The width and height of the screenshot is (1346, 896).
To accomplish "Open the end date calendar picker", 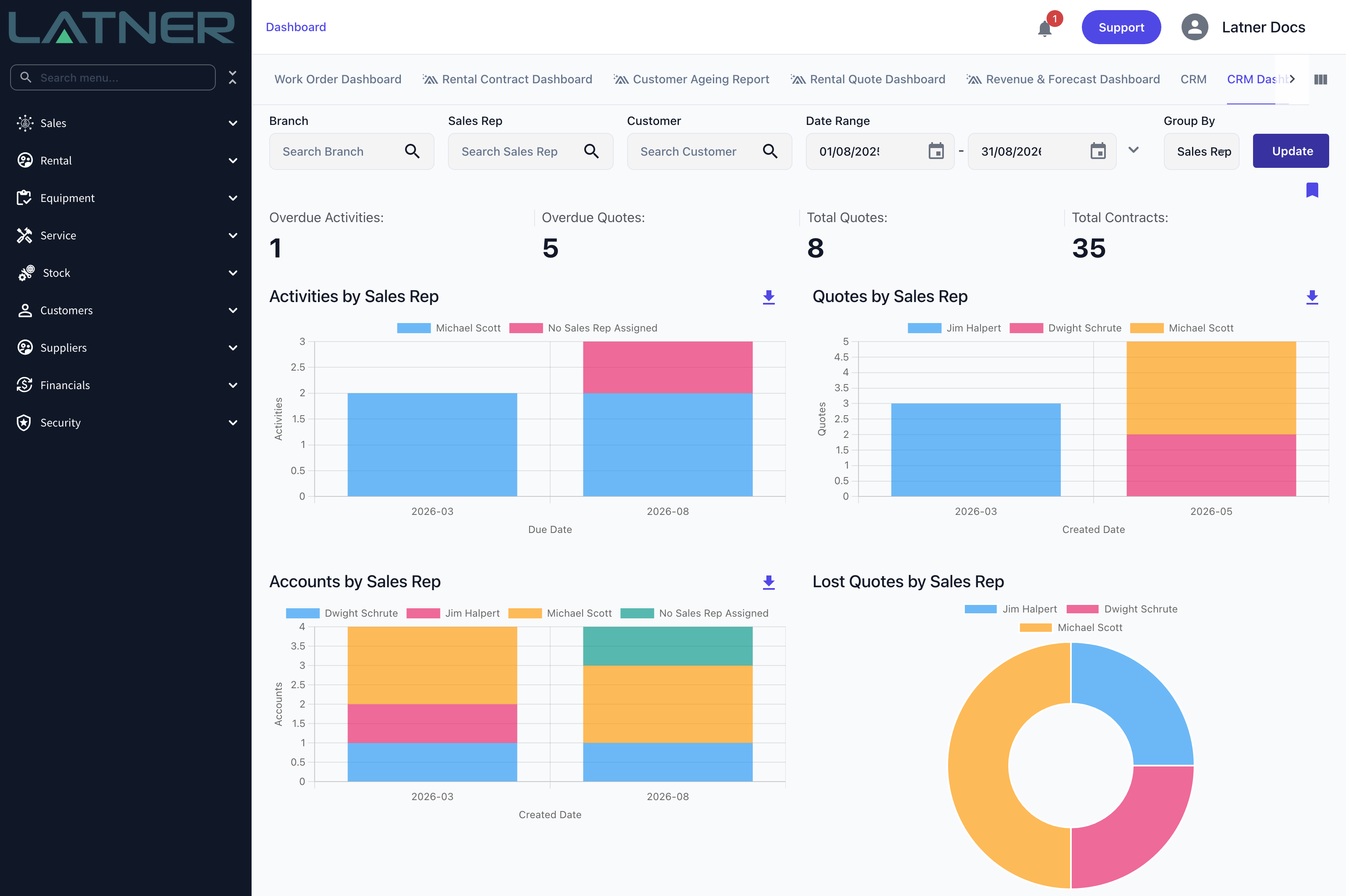I will pos(1098,151).
